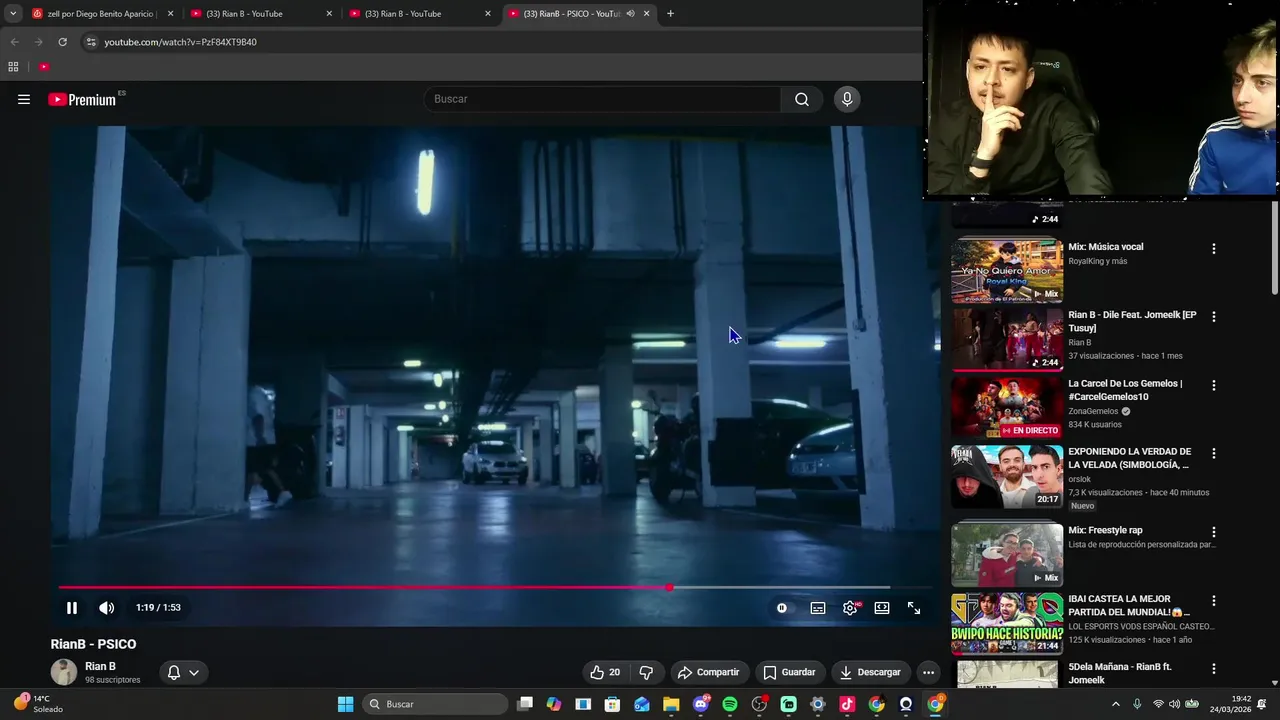Screen dimensions: 1280x720
Task: Open the YouTube hamburger guide menu
Action: coord(24,99)
